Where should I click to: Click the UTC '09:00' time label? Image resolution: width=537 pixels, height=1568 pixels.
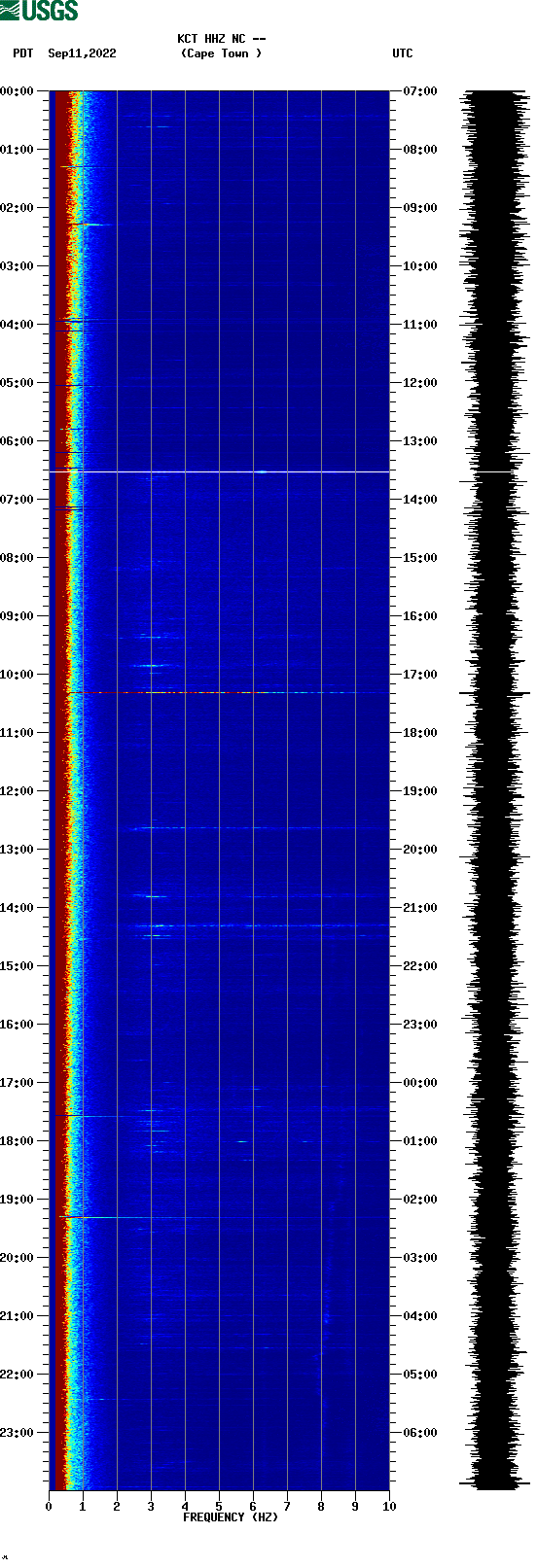420,208
